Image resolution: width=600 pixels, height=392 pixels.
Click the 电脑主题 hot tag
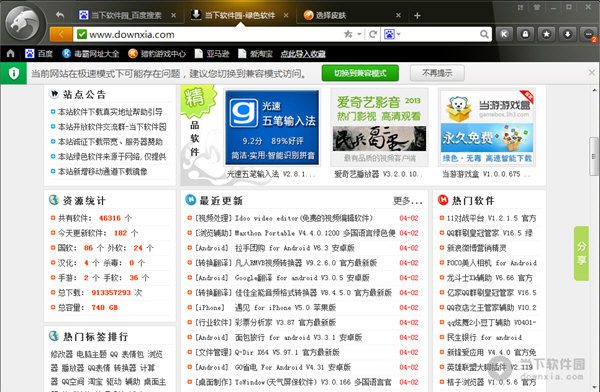[x=91, y=354]
